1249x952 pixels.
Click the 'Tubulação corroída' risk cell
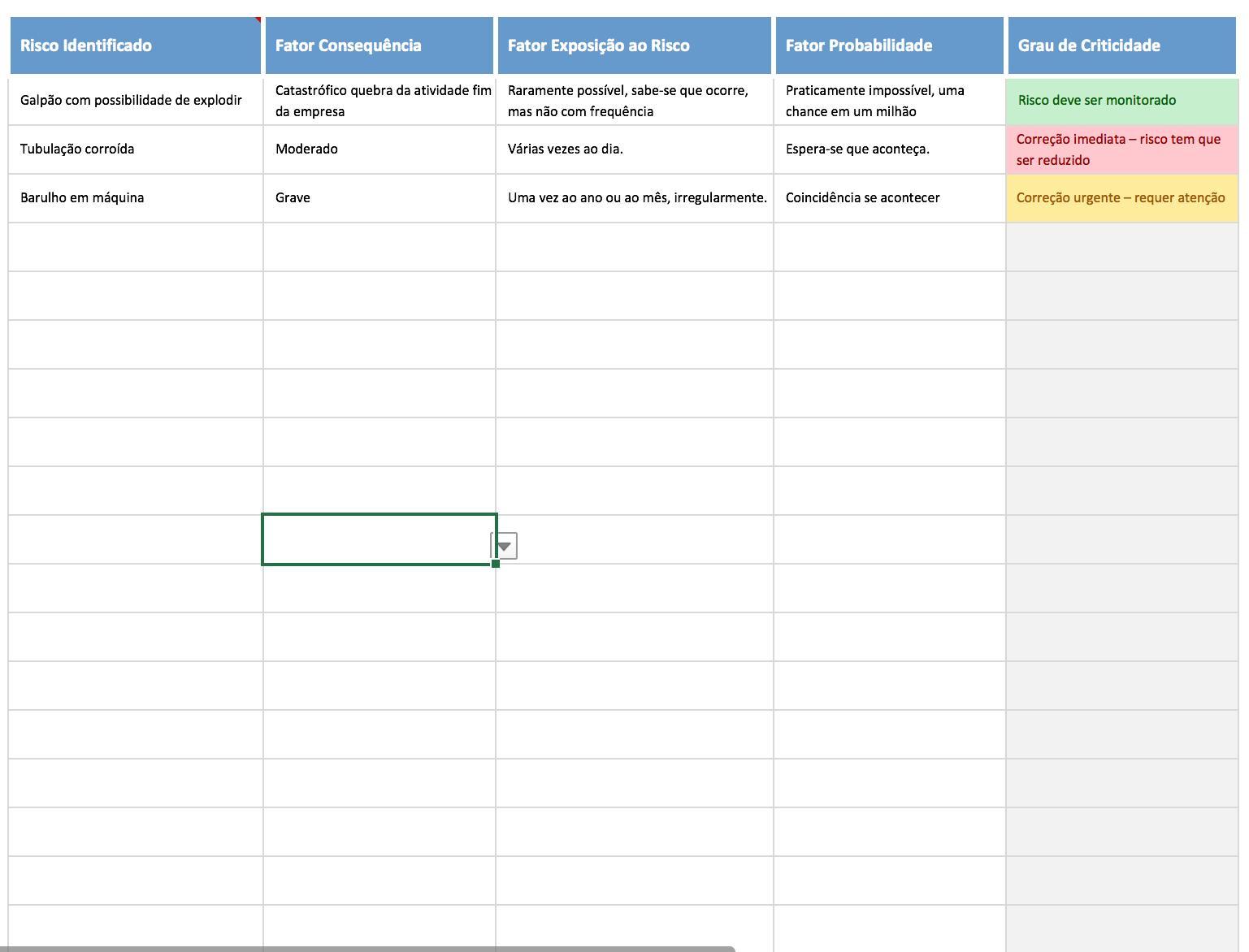135,149
